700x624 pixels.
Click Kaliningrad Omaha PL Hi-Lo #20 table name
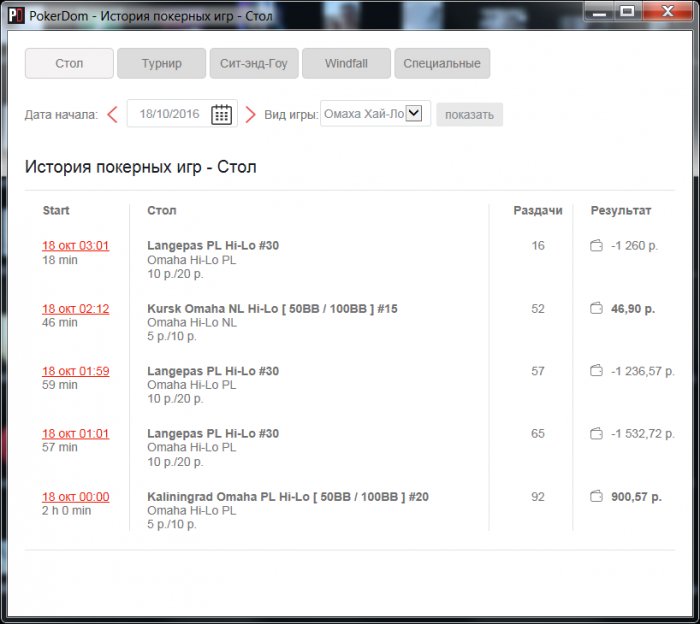coord(288,497)
